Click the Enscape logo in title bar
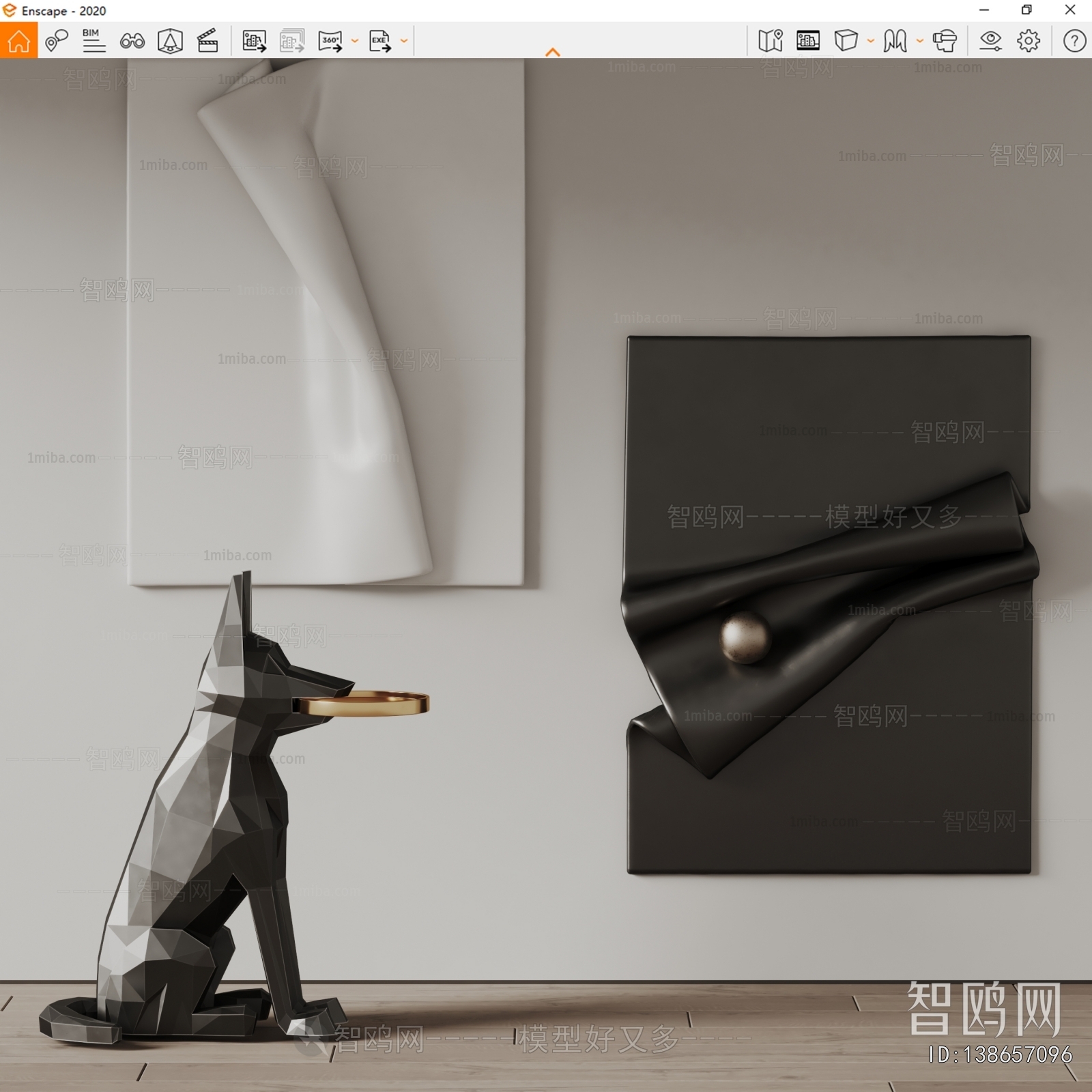The height and width of the screenshot is (1092, 1092). (10, 10)
